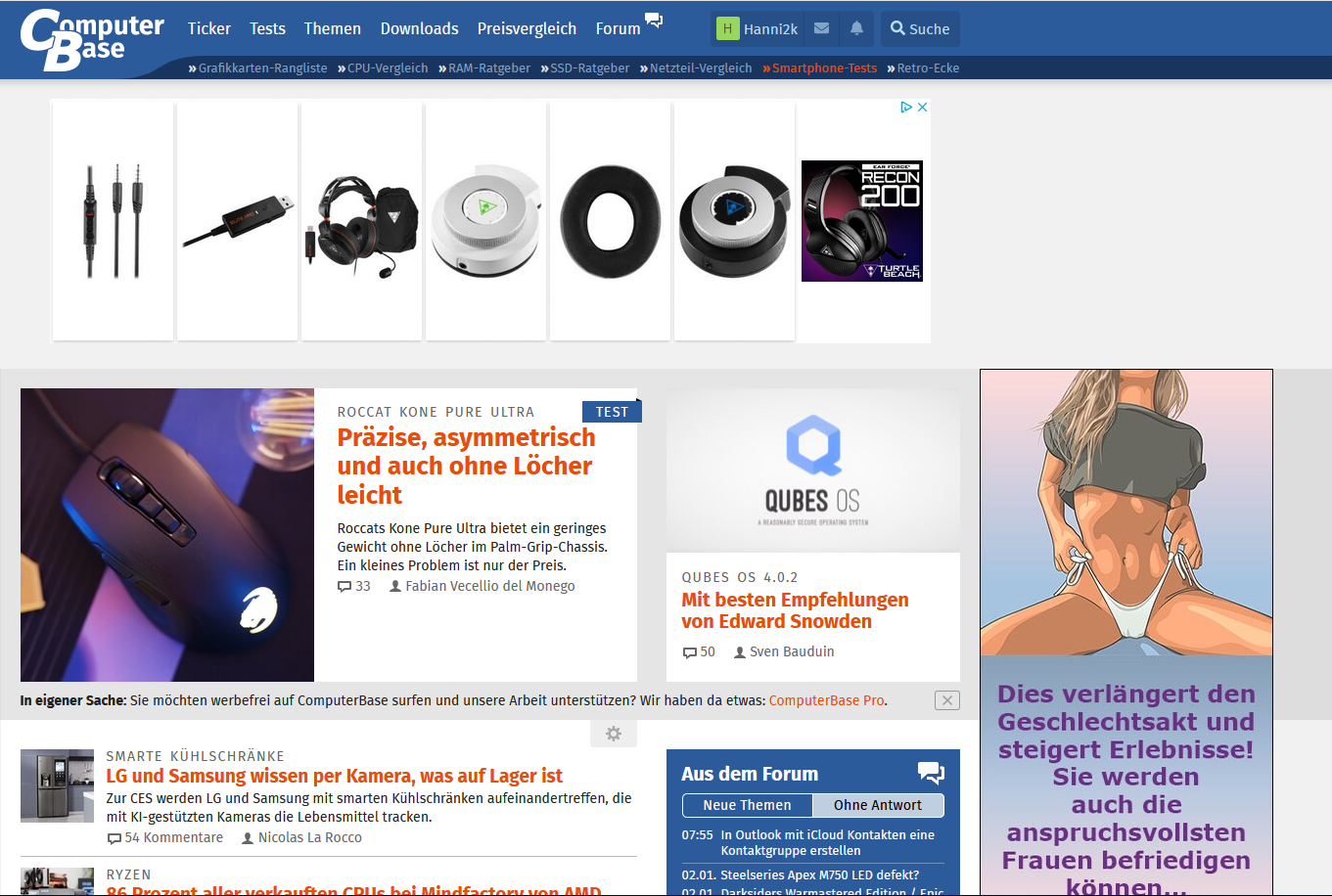
Task: Open the smart fridge article thumbnail
Action: (57, 786)
